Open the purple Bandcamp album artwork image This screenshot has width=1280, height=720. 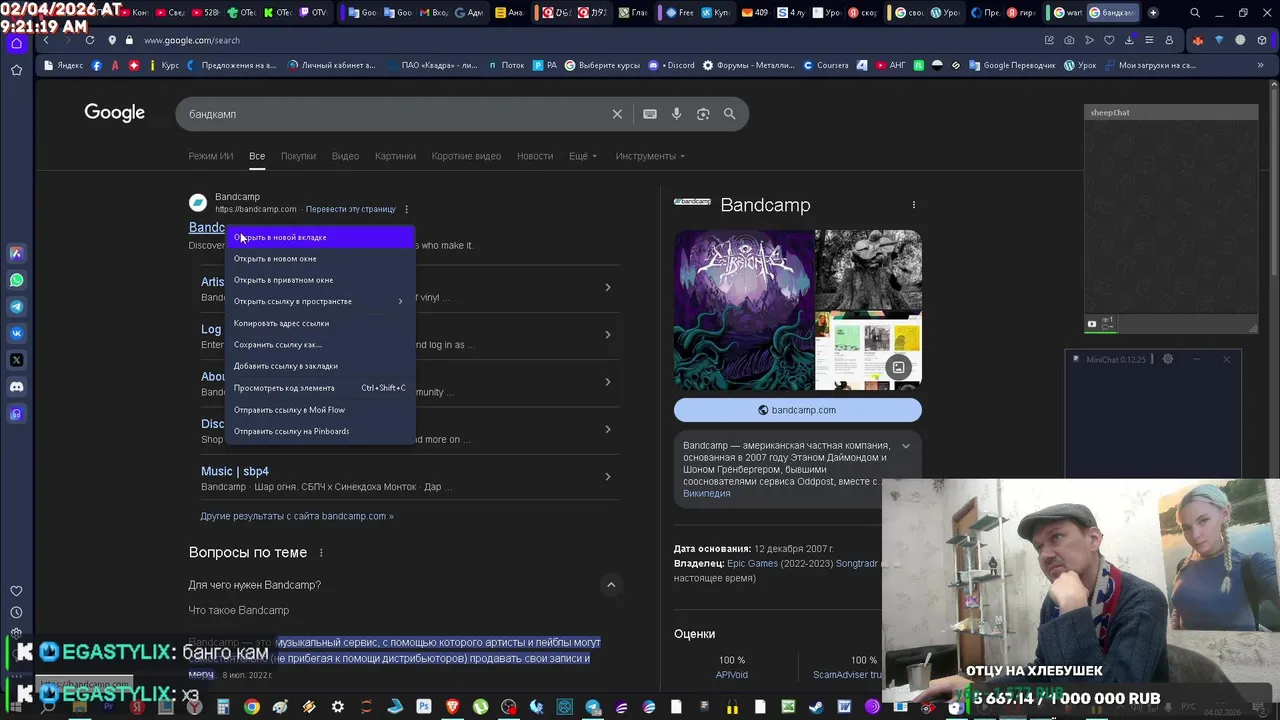point(744,310)
